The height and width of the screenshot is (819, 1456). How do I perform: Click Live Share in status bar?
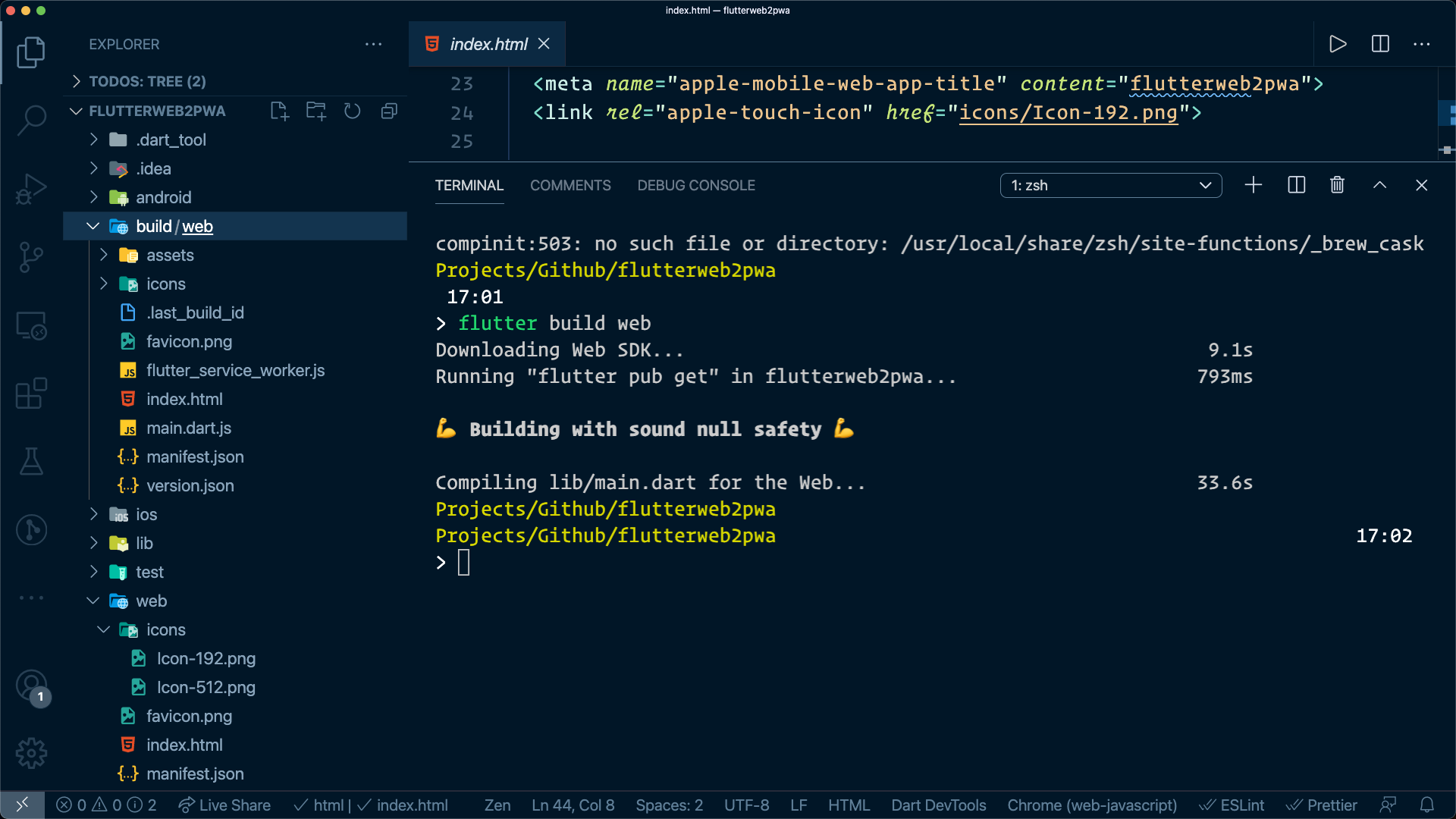point(224,805)
